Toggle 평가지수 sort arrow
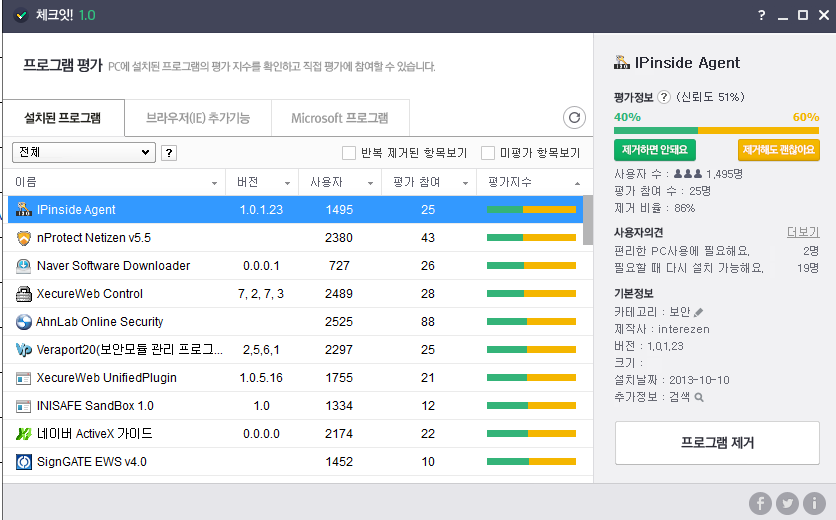This screenshot has width=836, height=520. 577,183
